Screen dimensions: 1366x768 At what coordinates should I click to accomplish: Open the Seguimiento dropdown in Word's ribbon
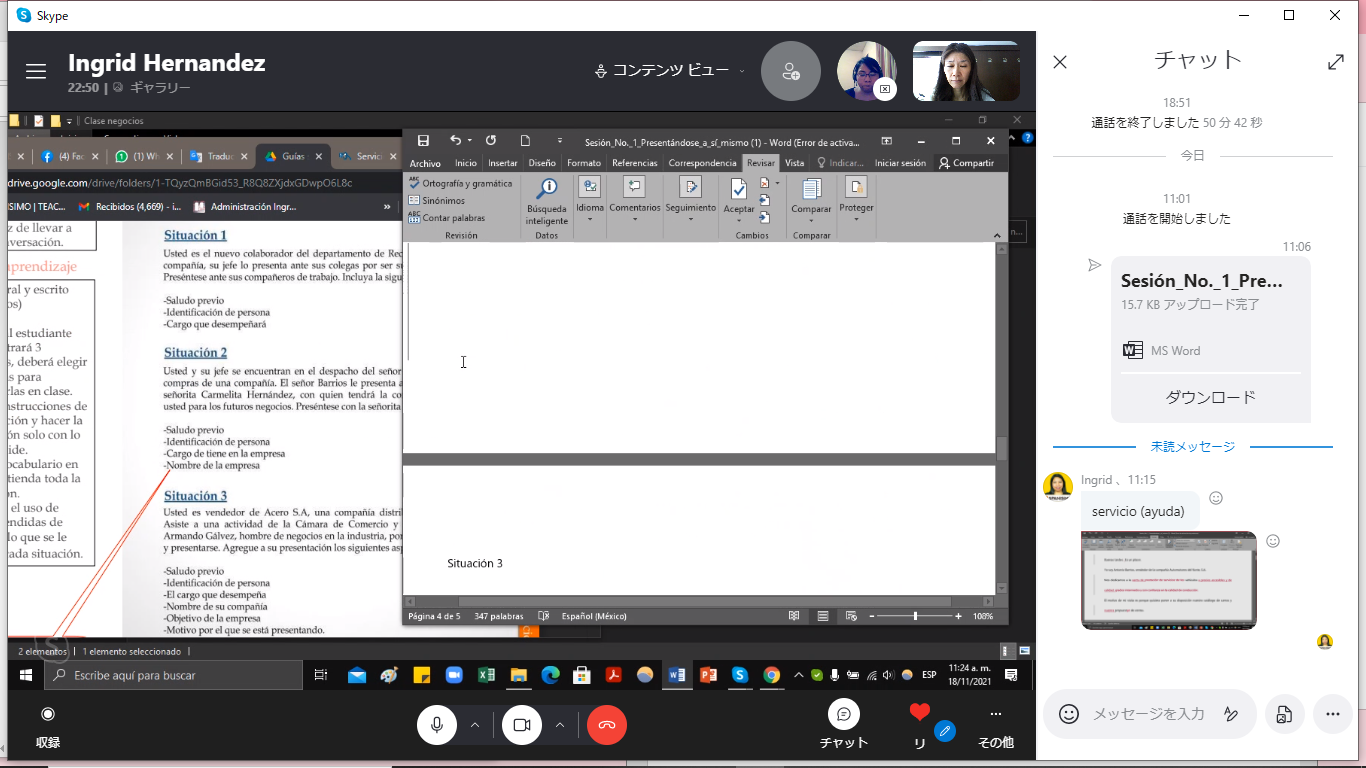[691, 199]
